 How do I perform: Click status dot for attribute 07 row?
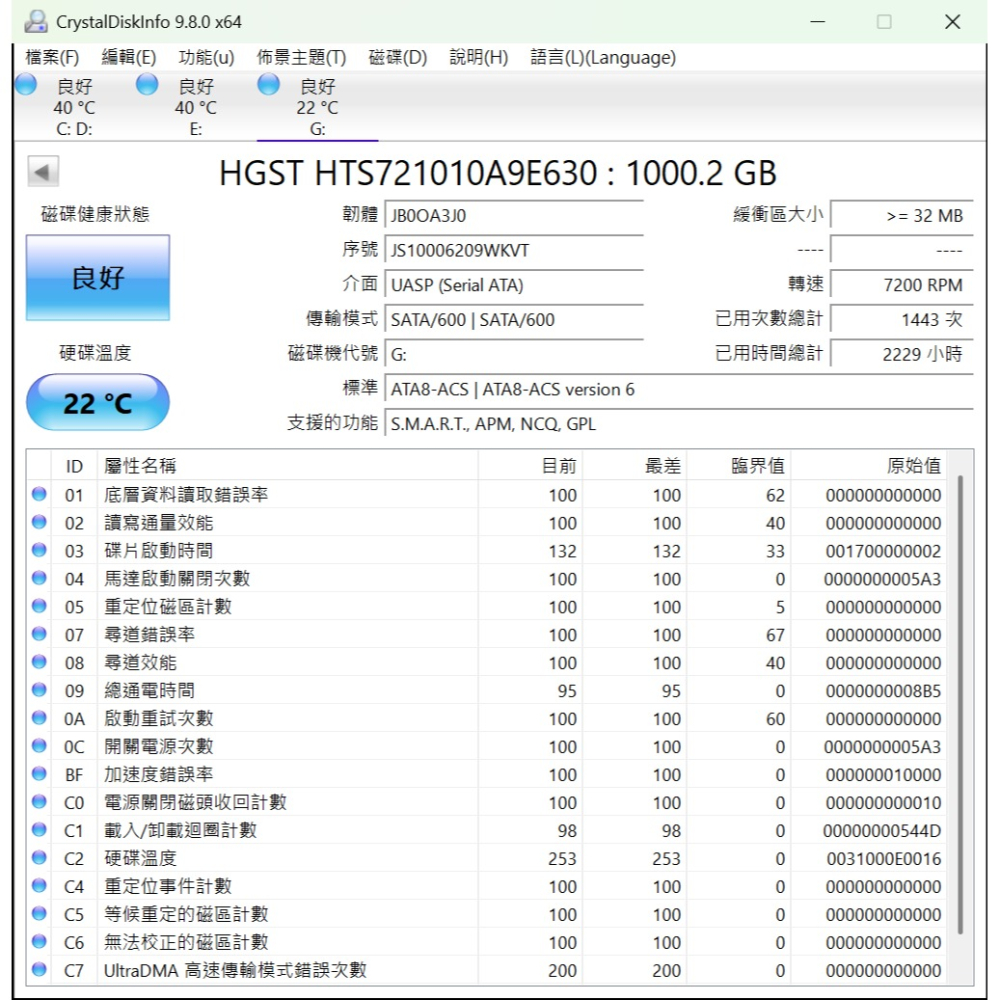pyautogui.click(x=39, y=634)
